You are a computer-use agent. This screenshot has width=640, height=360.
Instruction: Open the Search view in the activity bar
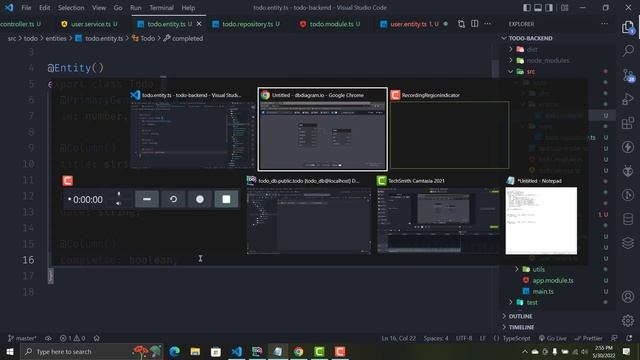pyautogui.click(x=628, y=51)
